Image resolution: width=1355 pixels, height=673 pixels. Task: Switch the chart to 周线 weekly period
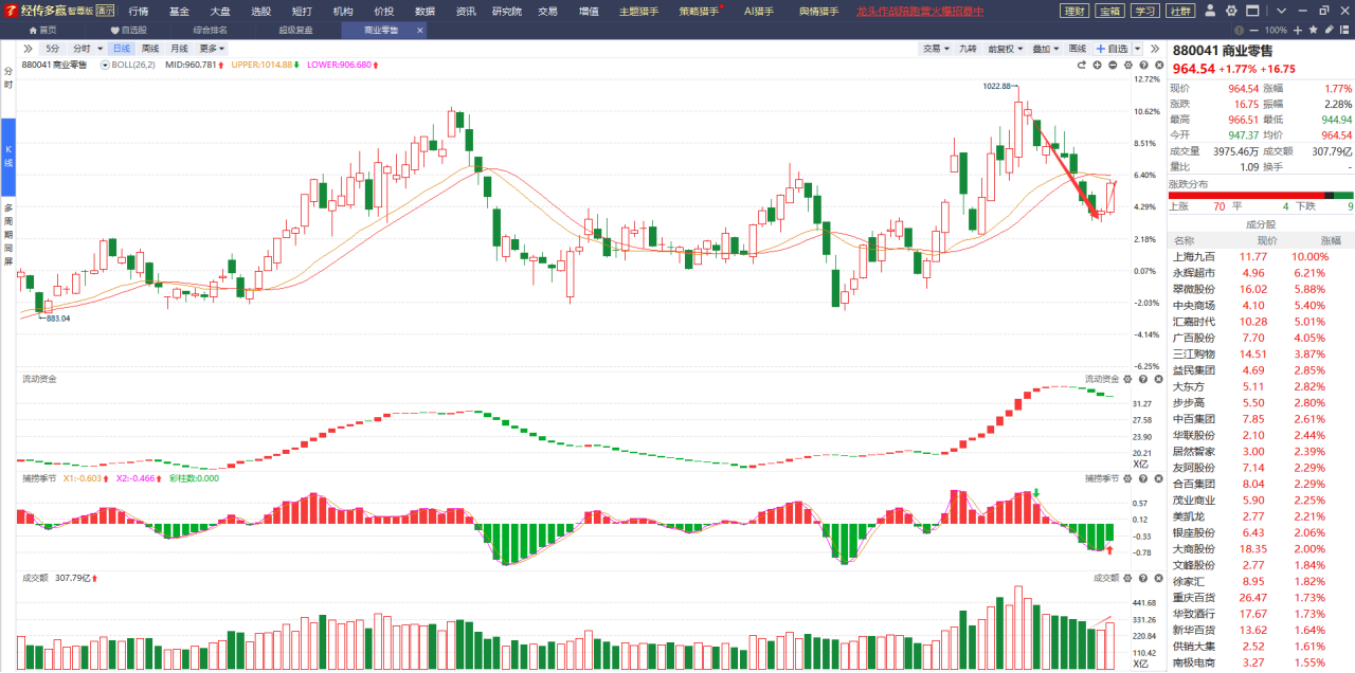tap(150, 48)
